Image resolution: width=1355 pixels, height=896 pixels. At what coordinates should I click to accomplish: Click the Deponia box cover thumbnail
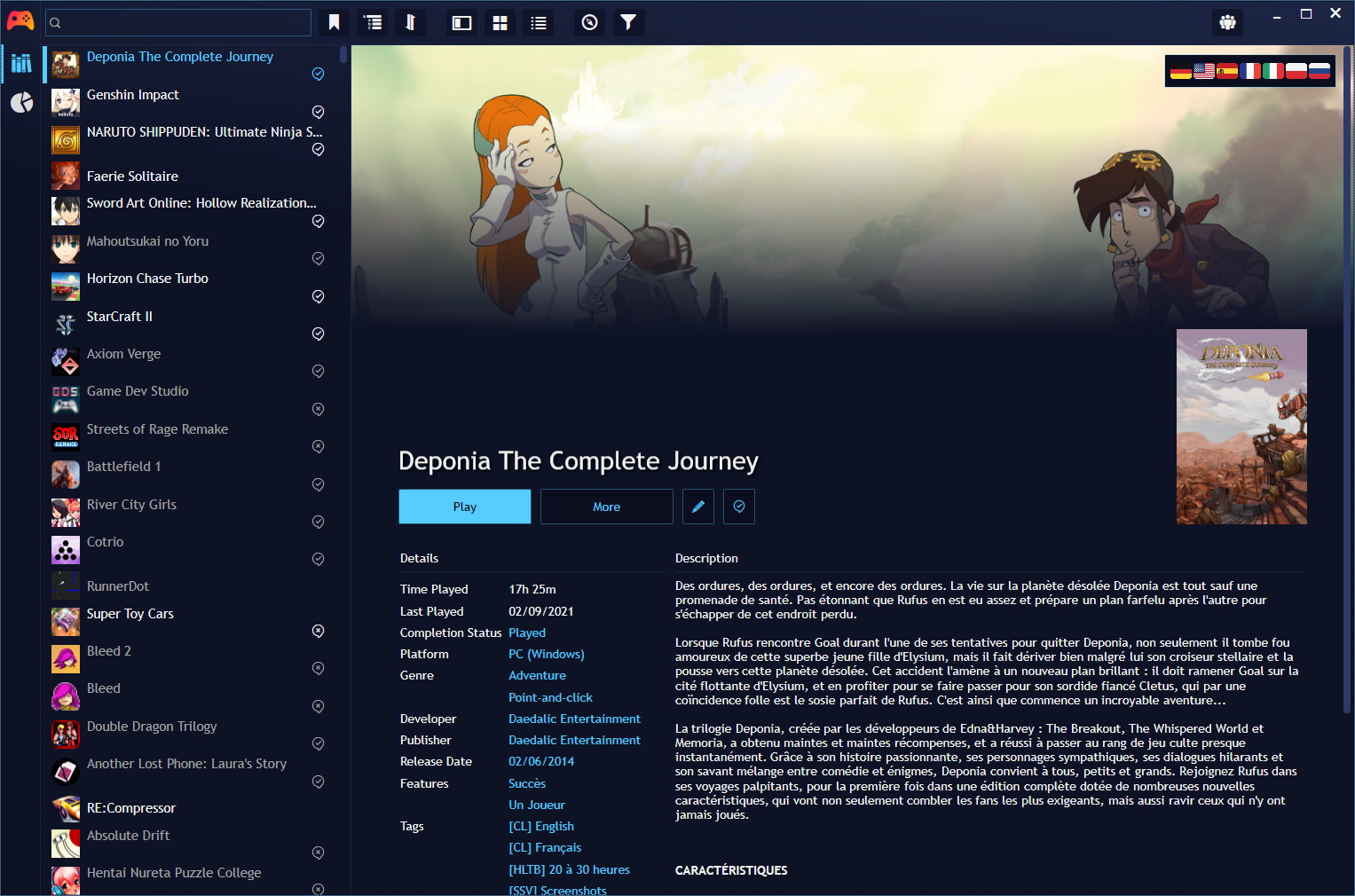click(x=1241, y=427)
